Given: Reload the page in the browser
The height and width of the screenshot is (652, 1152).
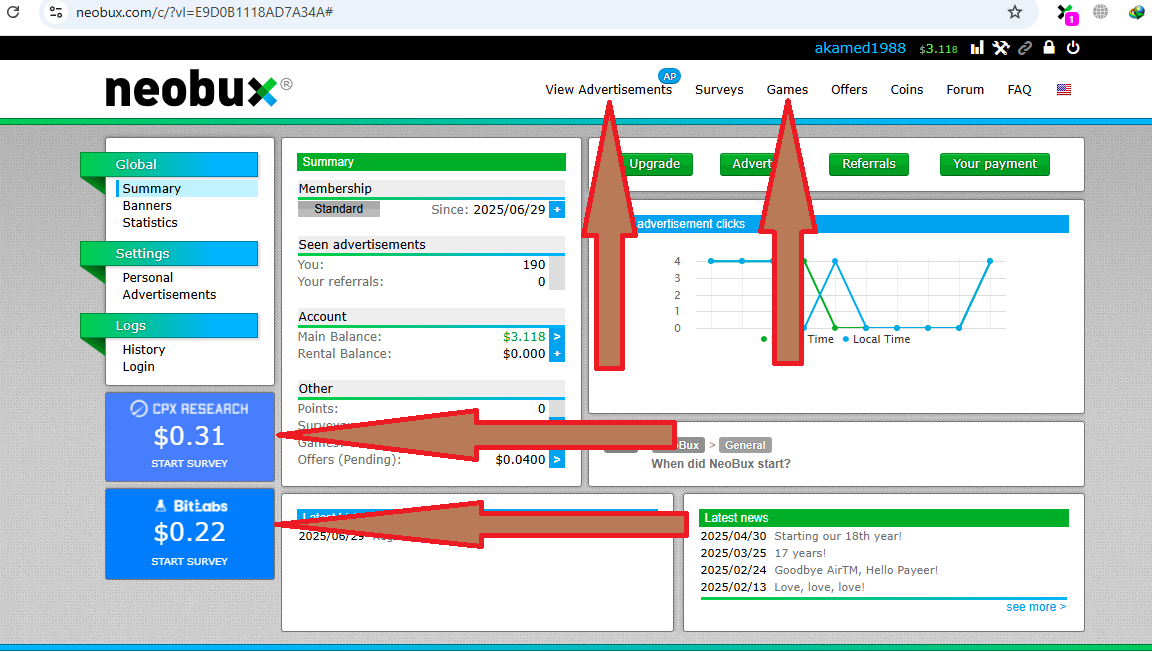Looking at the screenshot, I should click(12, 12).
